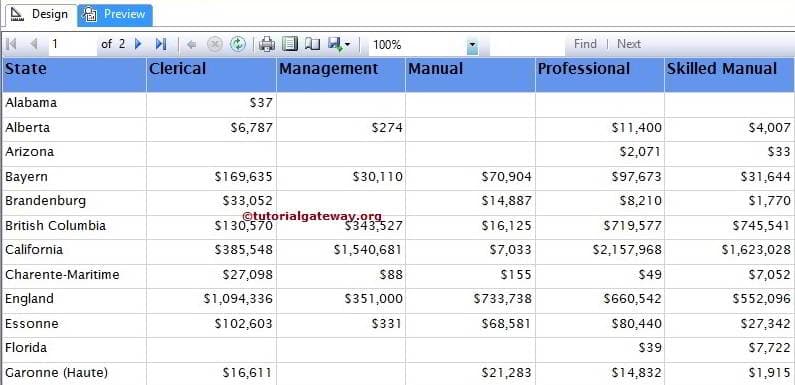The image size is (795, 385).
Task: Select the Bayern row label
Action: coord(26,177)
